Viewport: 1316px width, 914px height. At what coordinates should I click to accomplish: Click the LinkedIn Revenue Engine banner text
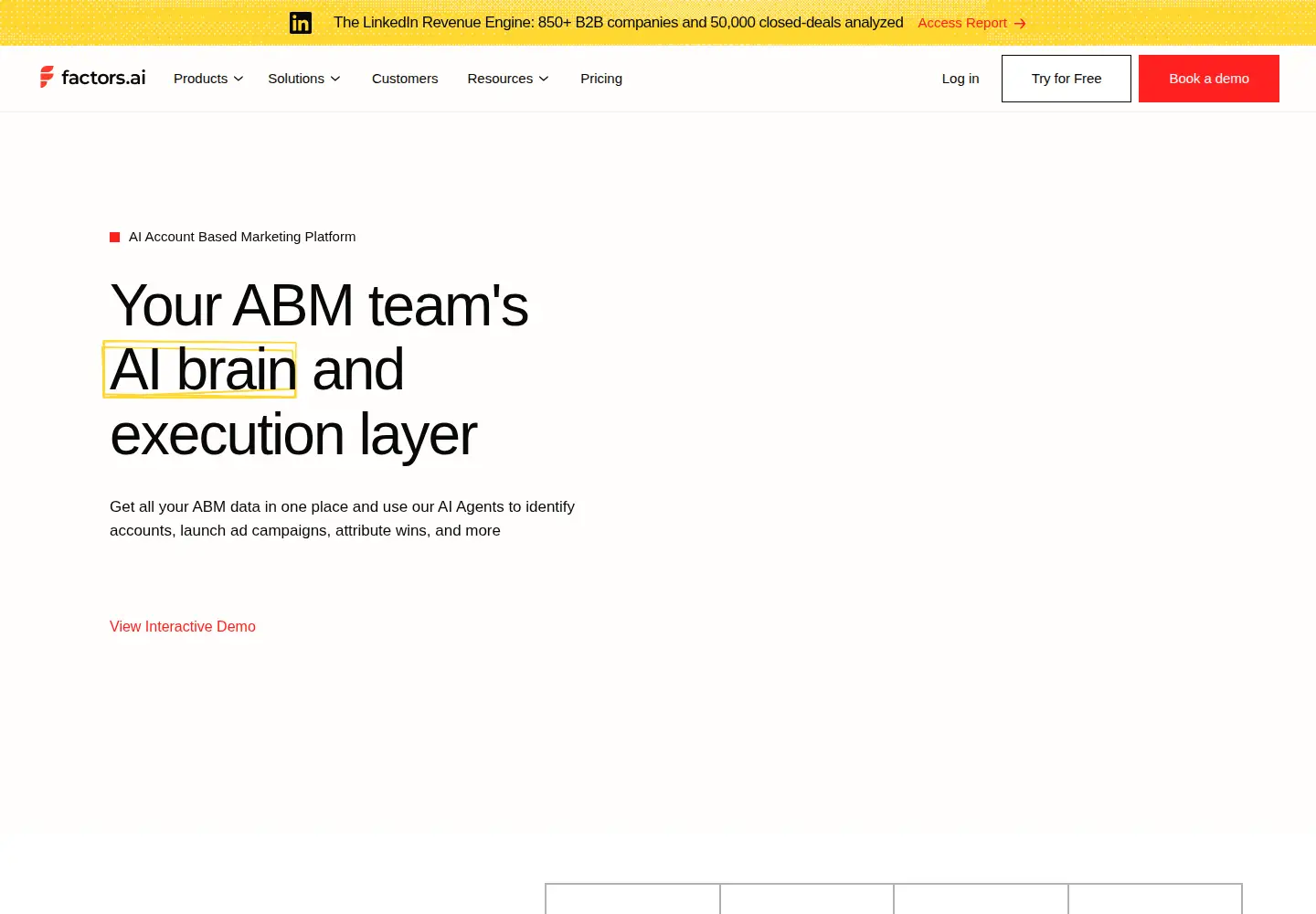tap(618, 23)
